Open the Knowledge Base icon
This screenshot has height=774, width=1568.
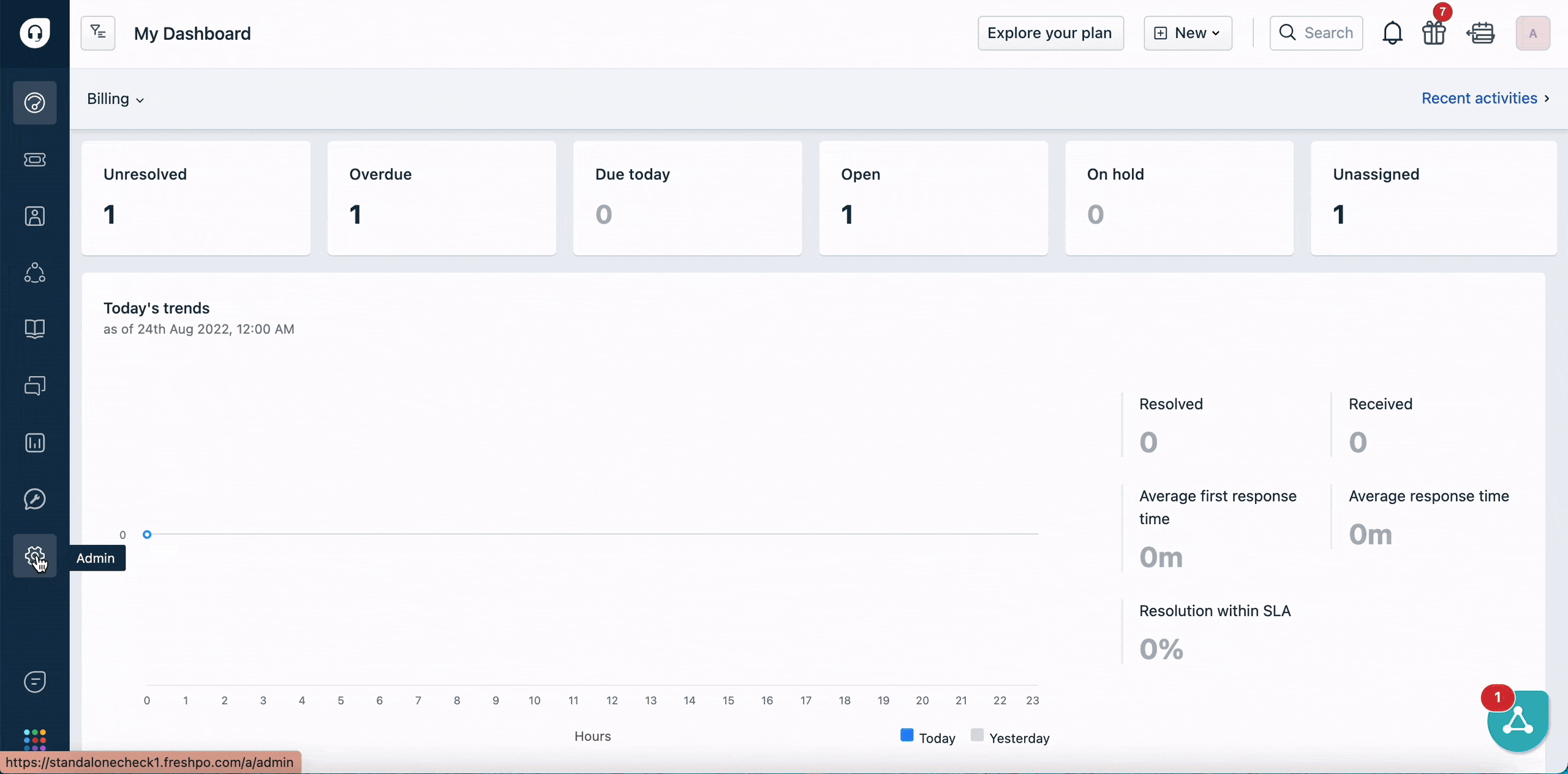point(35,328)
